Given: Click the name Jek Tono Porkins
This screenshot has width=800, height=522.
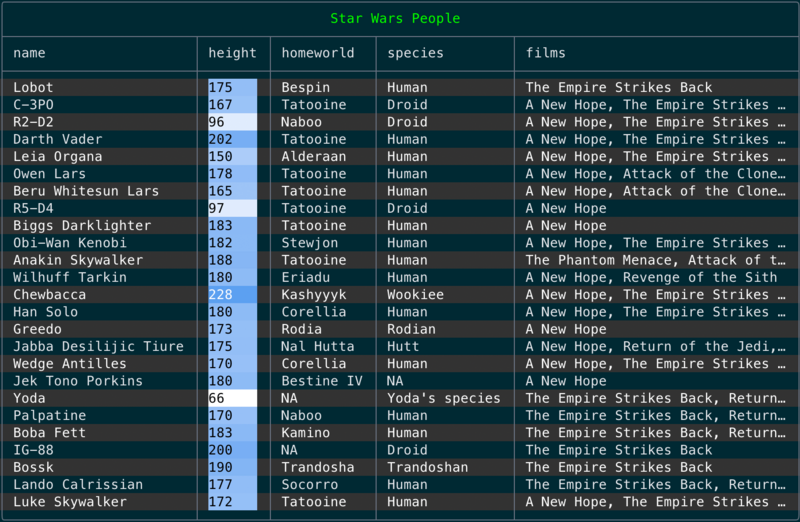Looking at the screenshot, I should [x=78, y=381].
